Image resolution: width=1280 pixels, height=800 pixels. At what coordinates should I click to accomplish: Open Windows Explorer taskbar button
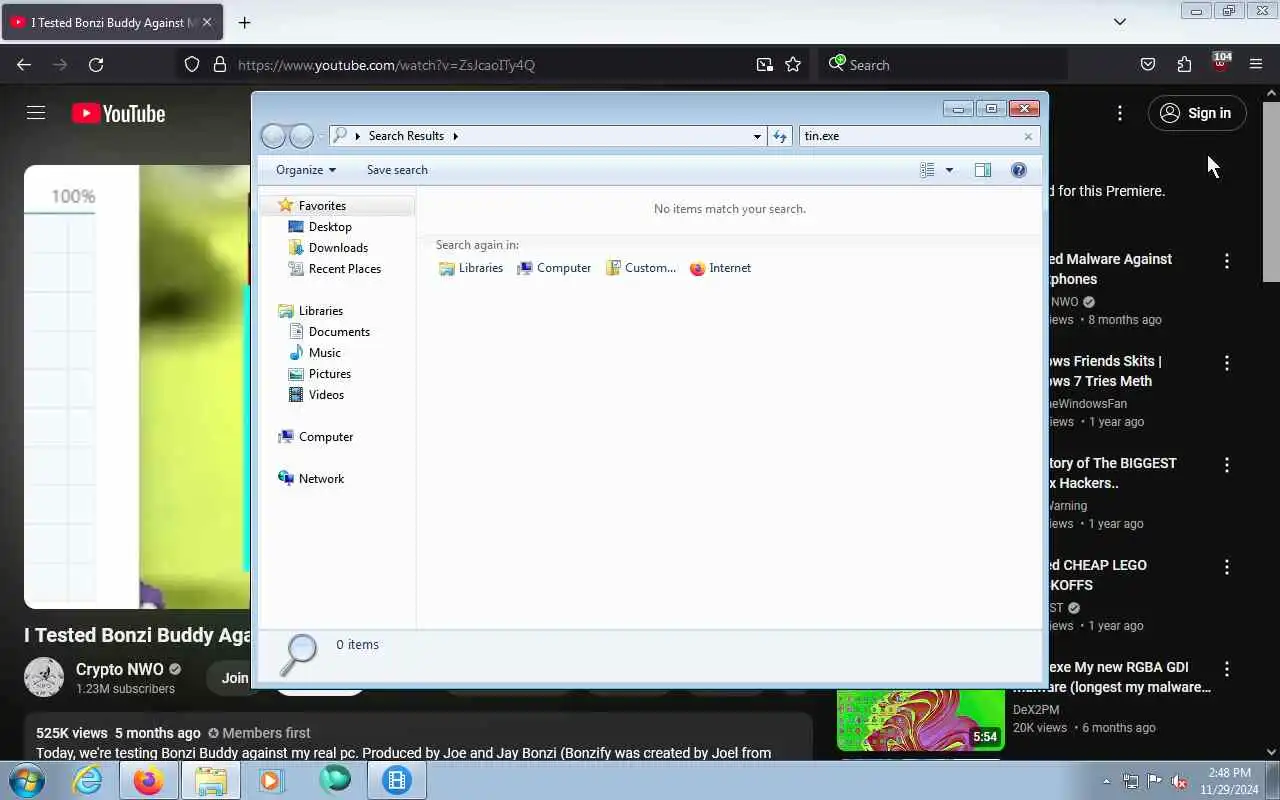click(x=211, y=780)
